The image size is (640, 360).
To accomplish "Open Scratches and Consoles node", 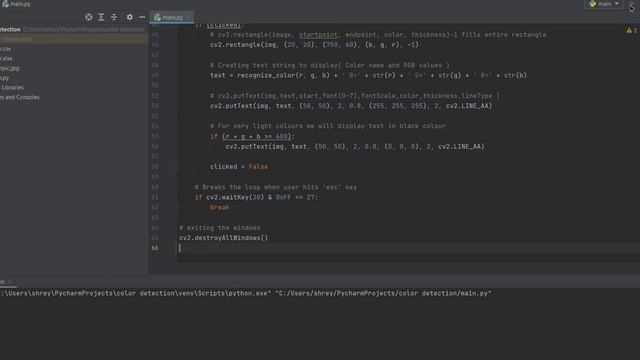I will tap(20, 97).
